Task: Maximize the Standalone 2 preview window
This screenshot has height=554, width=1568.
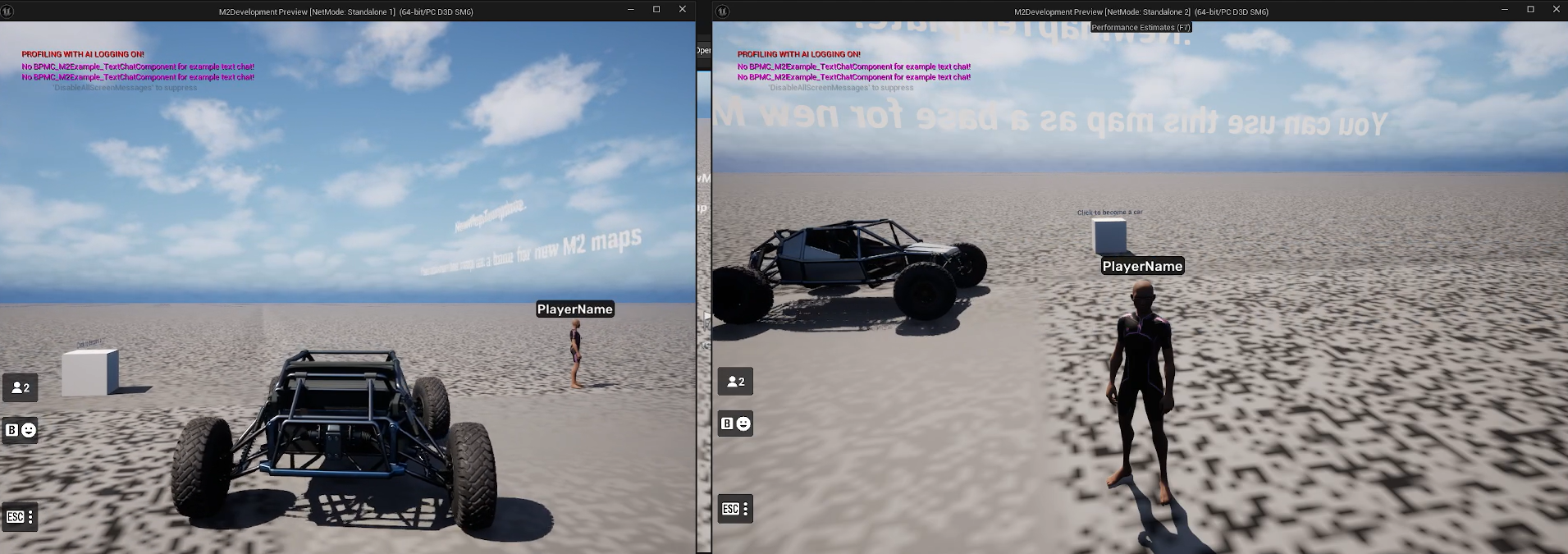Action: [1530, 10]
